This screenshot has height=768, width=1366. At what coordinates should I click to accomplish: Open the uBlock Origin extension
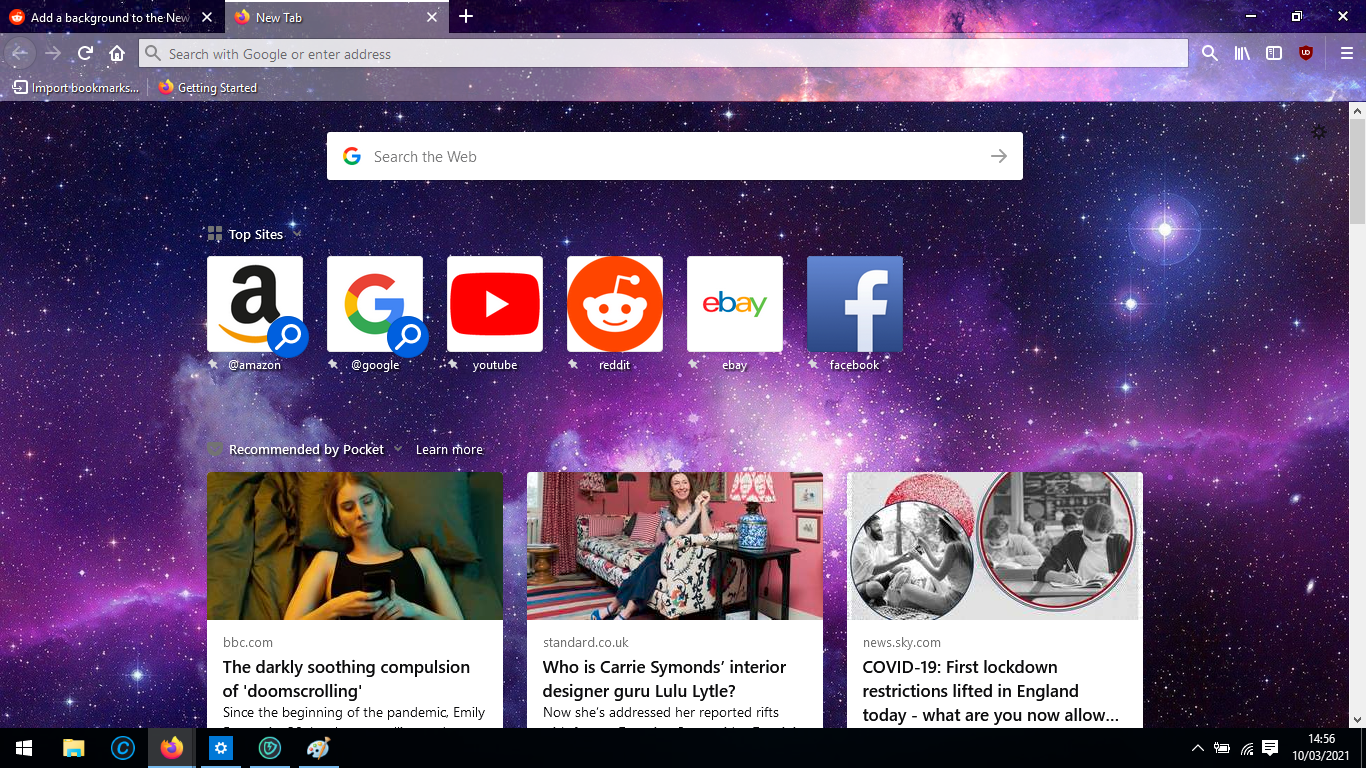(x=1306, y=54)
